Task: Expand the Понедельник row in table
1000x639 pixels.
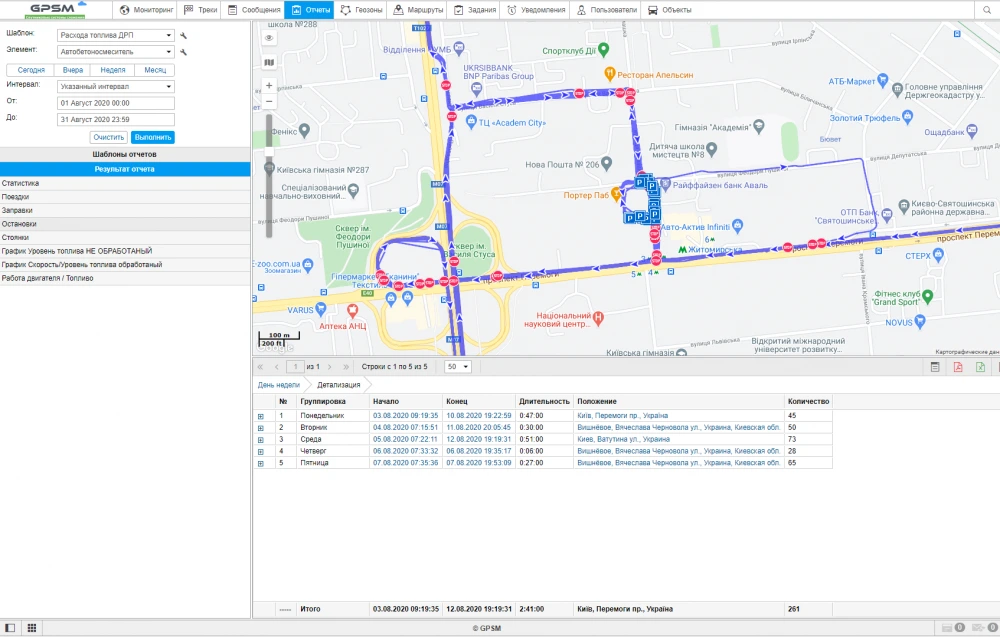Action: point(261,416)
